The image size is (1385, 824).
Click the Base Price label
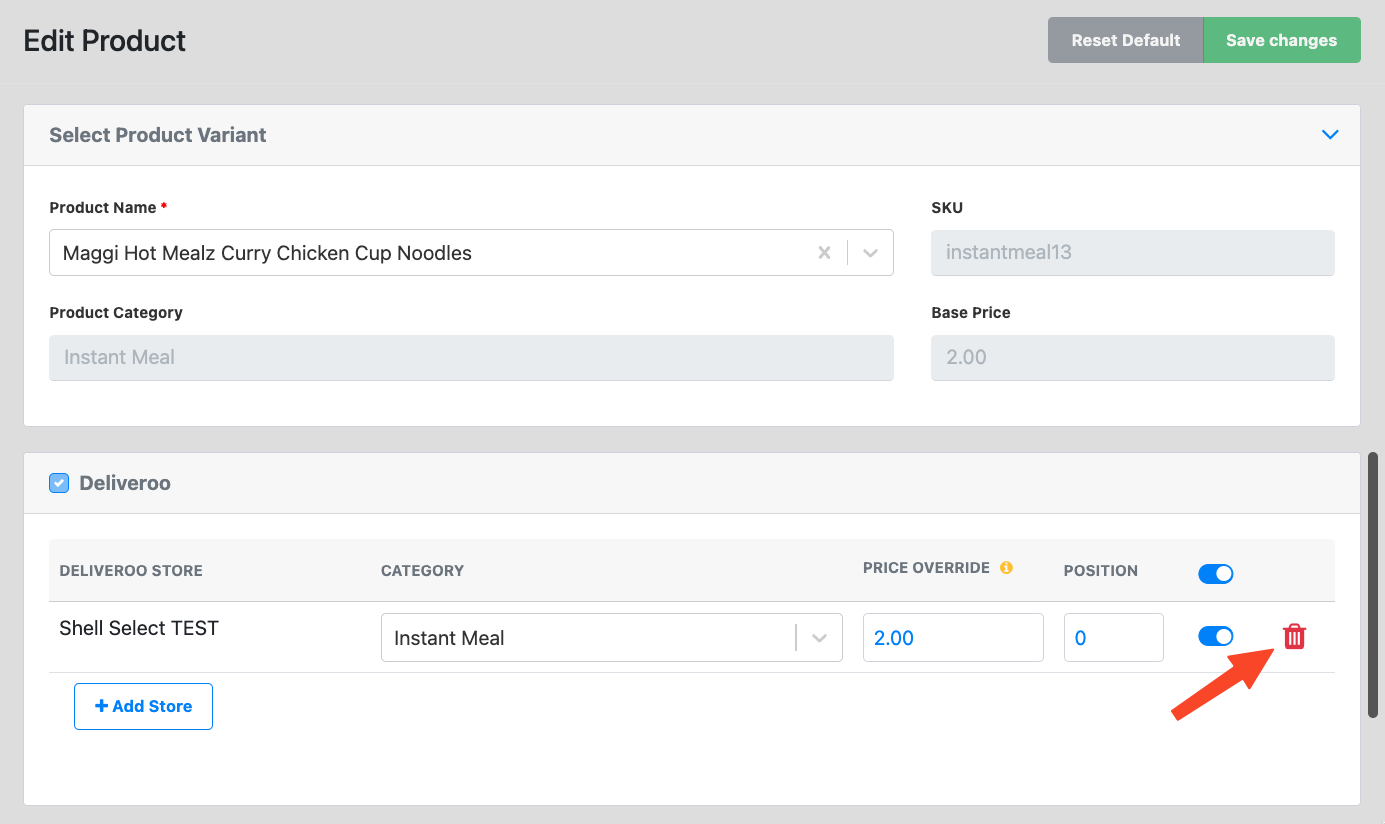[x=971, y=313]
